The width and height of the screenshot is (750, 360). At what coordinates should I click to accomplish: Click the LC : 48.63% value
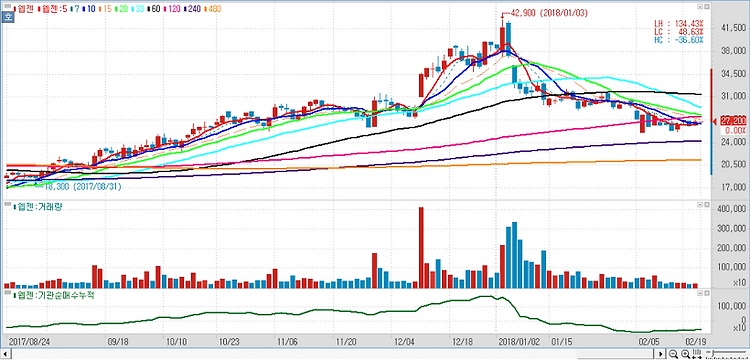click(x=679, y=32)
